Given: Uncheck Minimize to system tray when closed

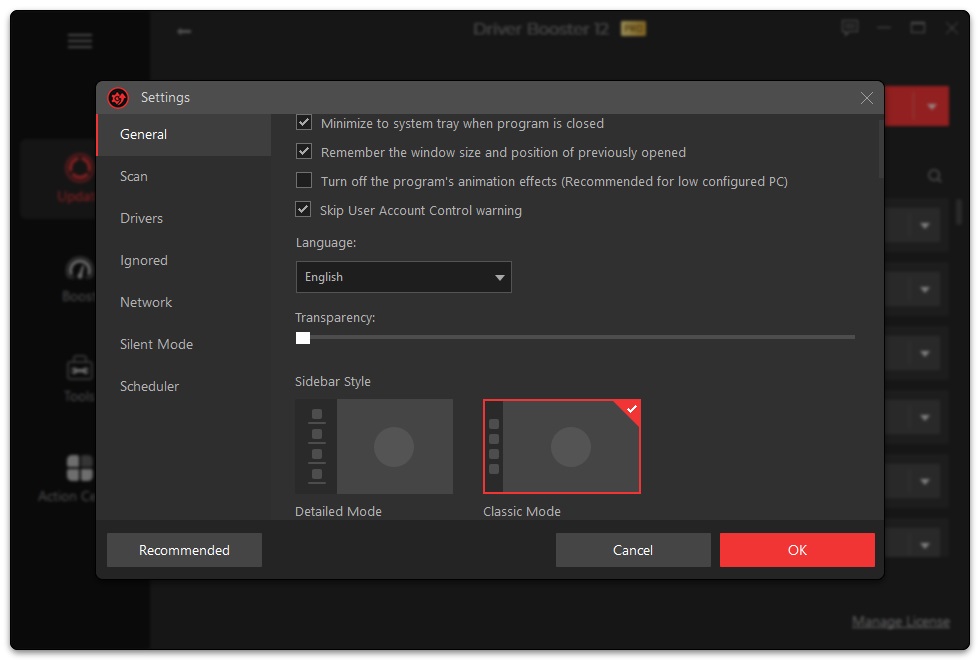Looking at the screenshot, I should (304, 122).
